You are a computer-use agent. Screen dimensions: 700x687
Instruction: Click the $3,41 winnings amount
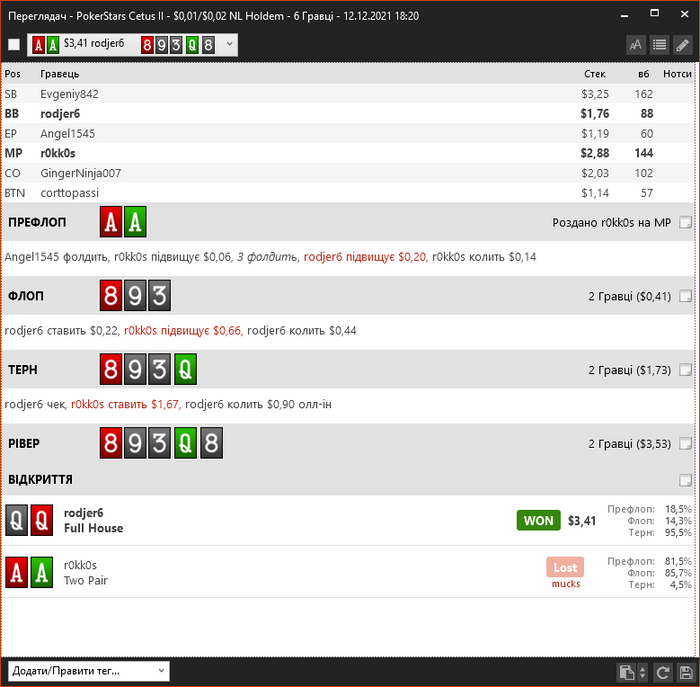click(x=582, y=520)
